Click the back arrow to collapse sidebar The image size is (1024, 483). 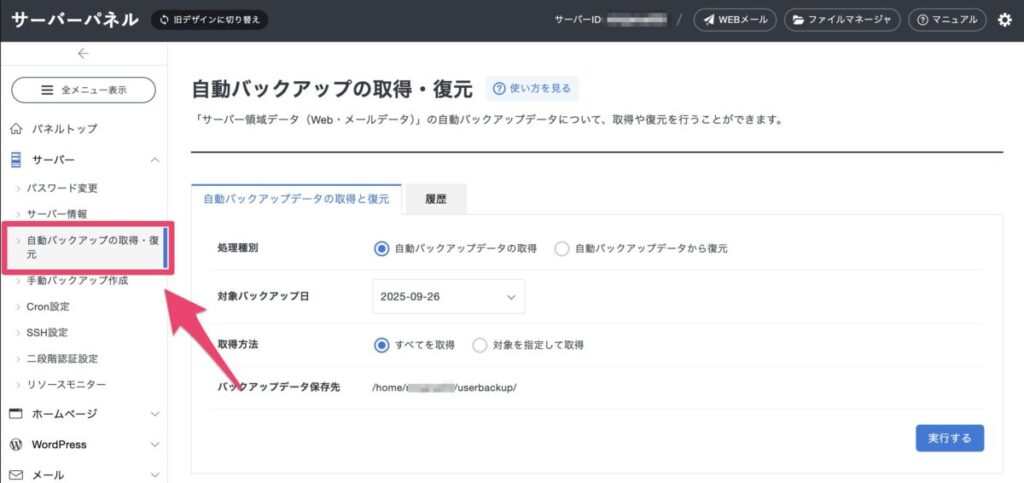click(x=83, y=54)
